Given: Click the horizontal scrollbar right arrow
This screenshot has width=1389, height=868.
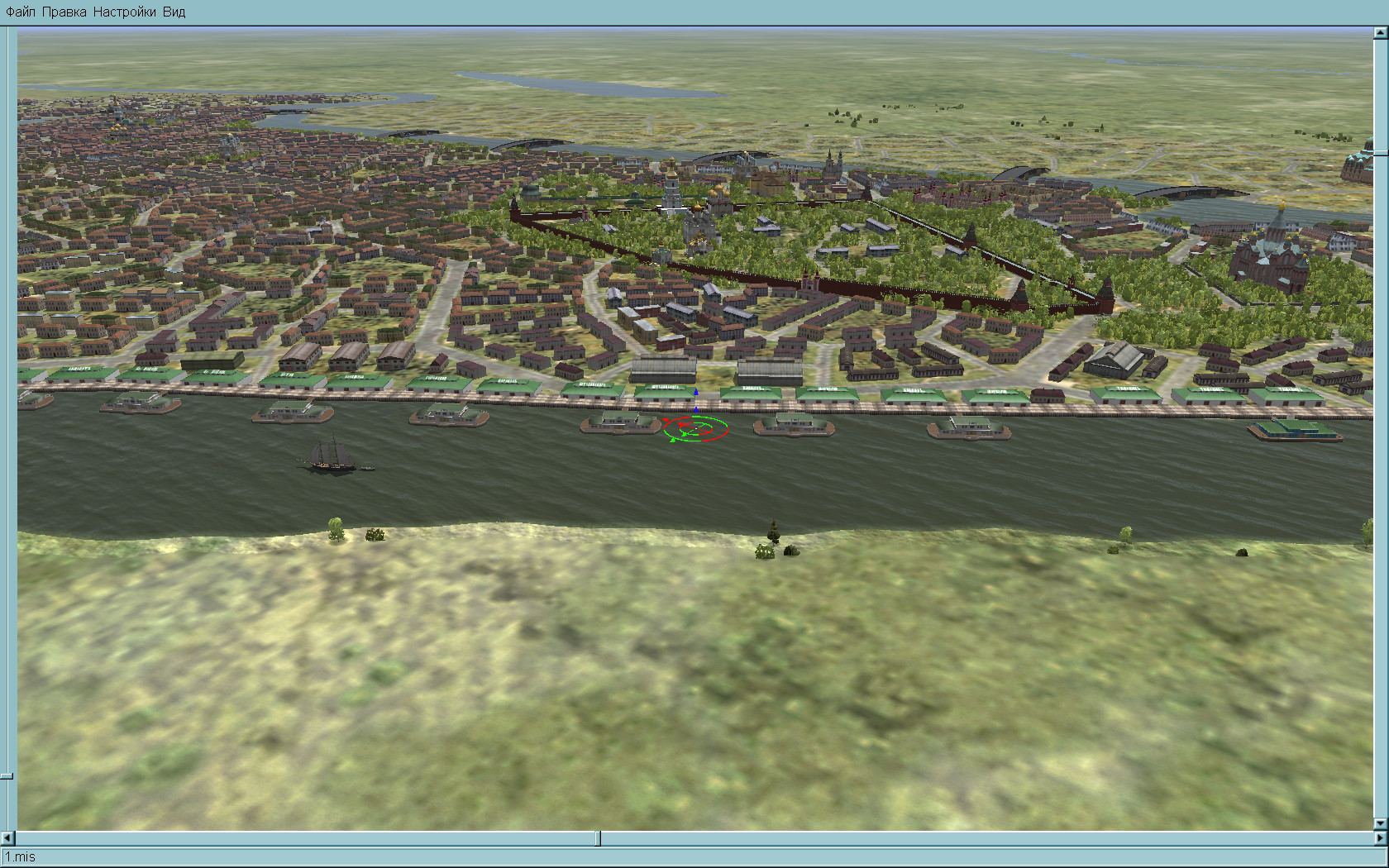Looking at the screenshot, I should [x=1381, y=838].
